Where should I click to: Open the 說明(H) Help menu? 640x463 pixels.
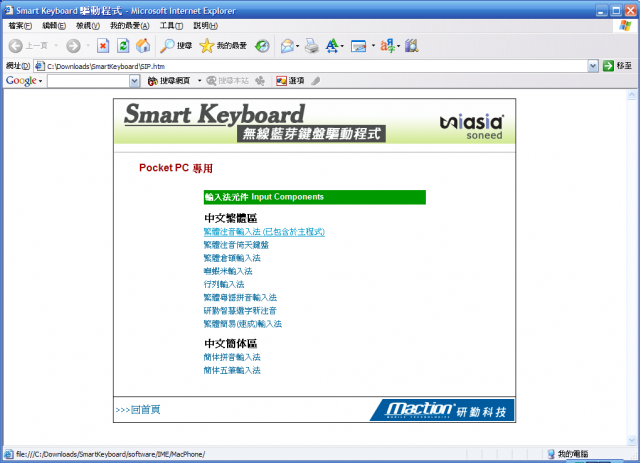click(205, 26)
